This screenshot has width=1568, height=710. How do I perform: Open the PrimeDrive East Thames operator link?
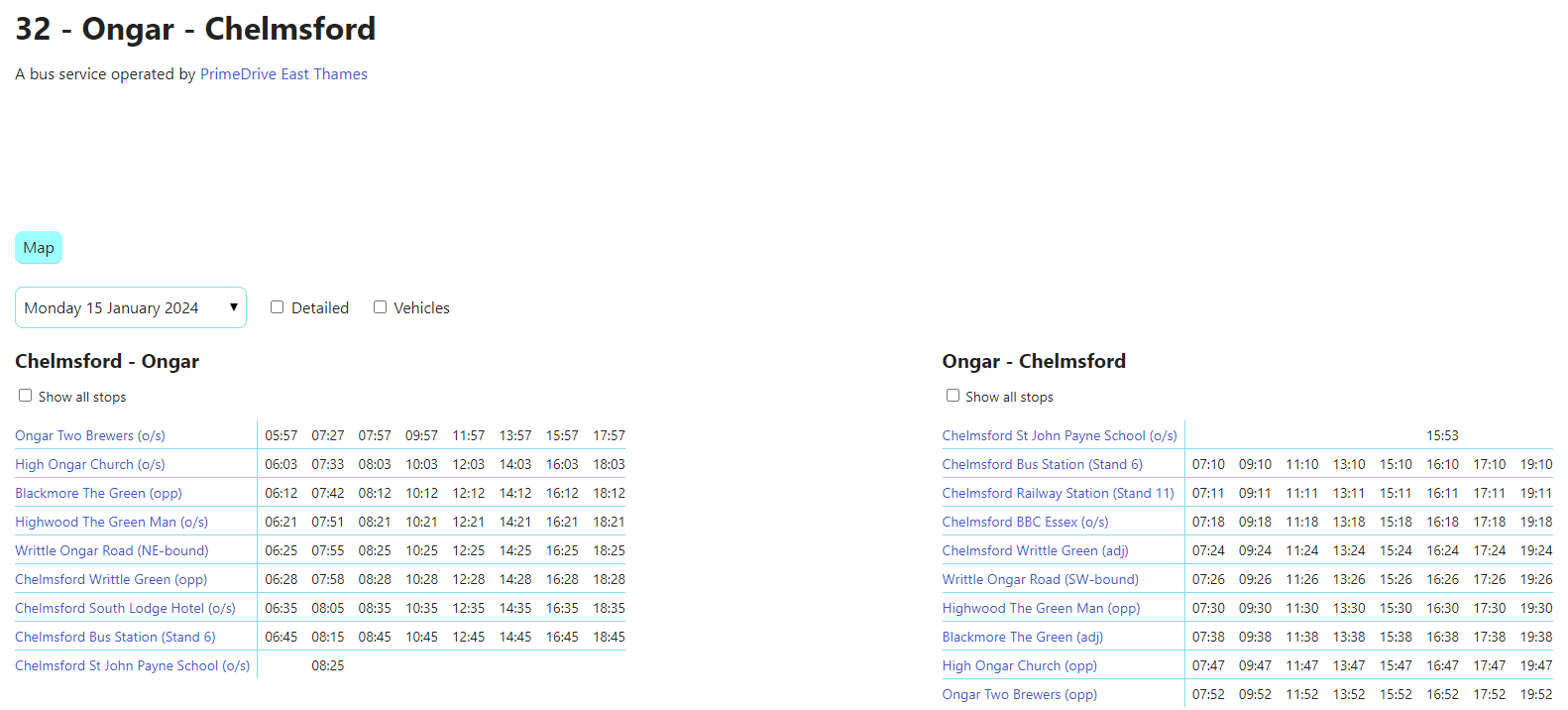(283, 74)
